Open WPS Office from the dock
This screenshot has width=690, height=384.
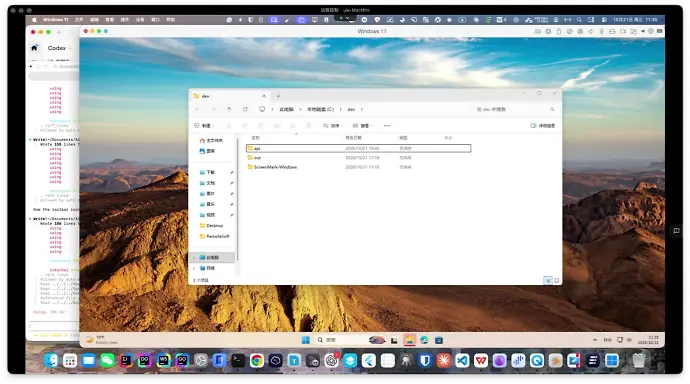click(481, 361)
